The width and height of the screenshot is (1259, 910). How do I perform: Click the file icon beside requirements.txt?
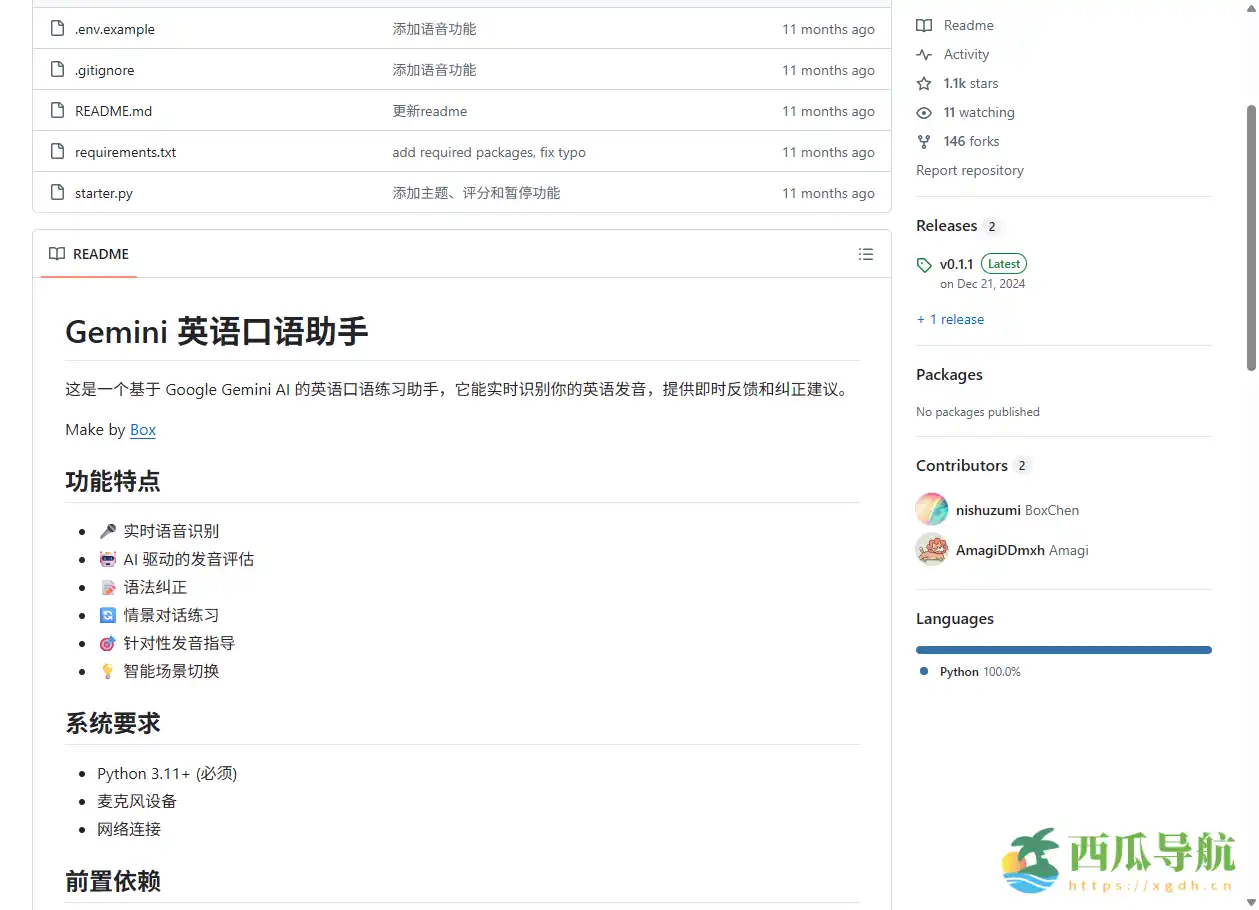coord(56,151)
